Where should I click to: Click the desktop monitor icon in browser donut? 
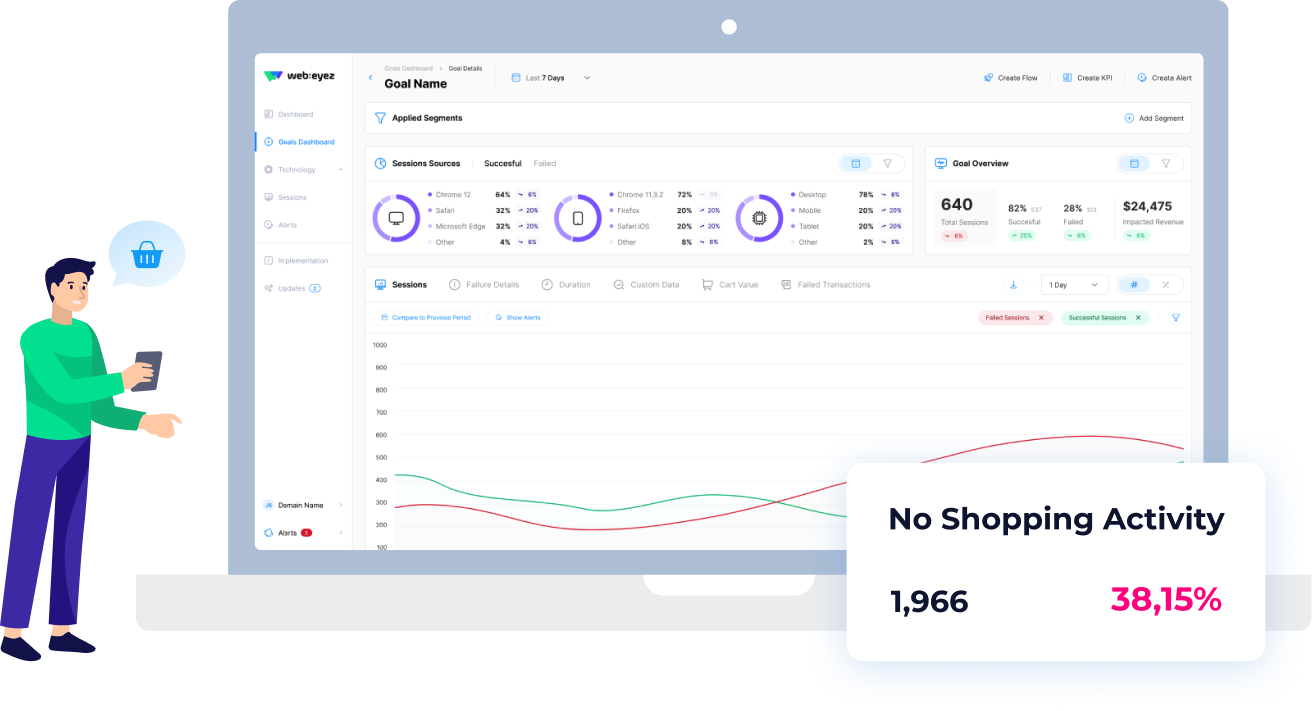pyautogui.click(x=396, y=218)
